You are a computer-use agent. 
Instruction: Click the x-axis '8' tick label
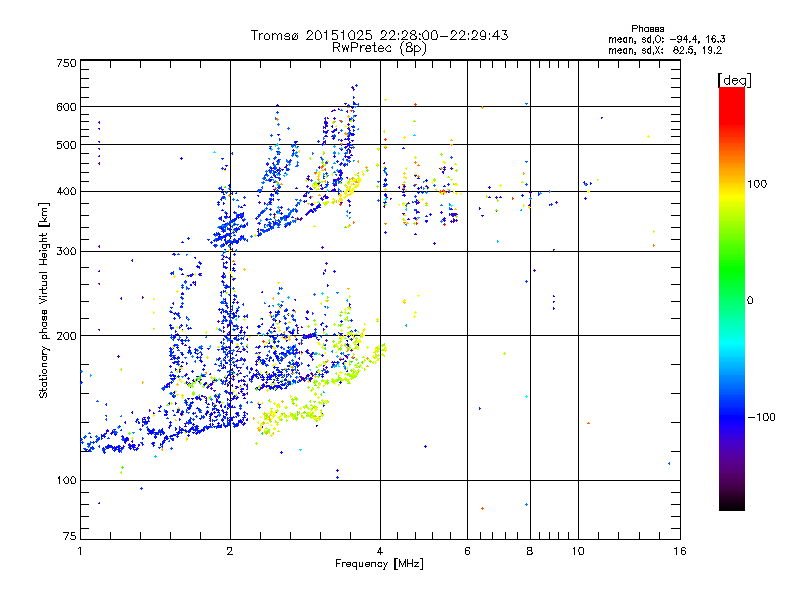530,551
